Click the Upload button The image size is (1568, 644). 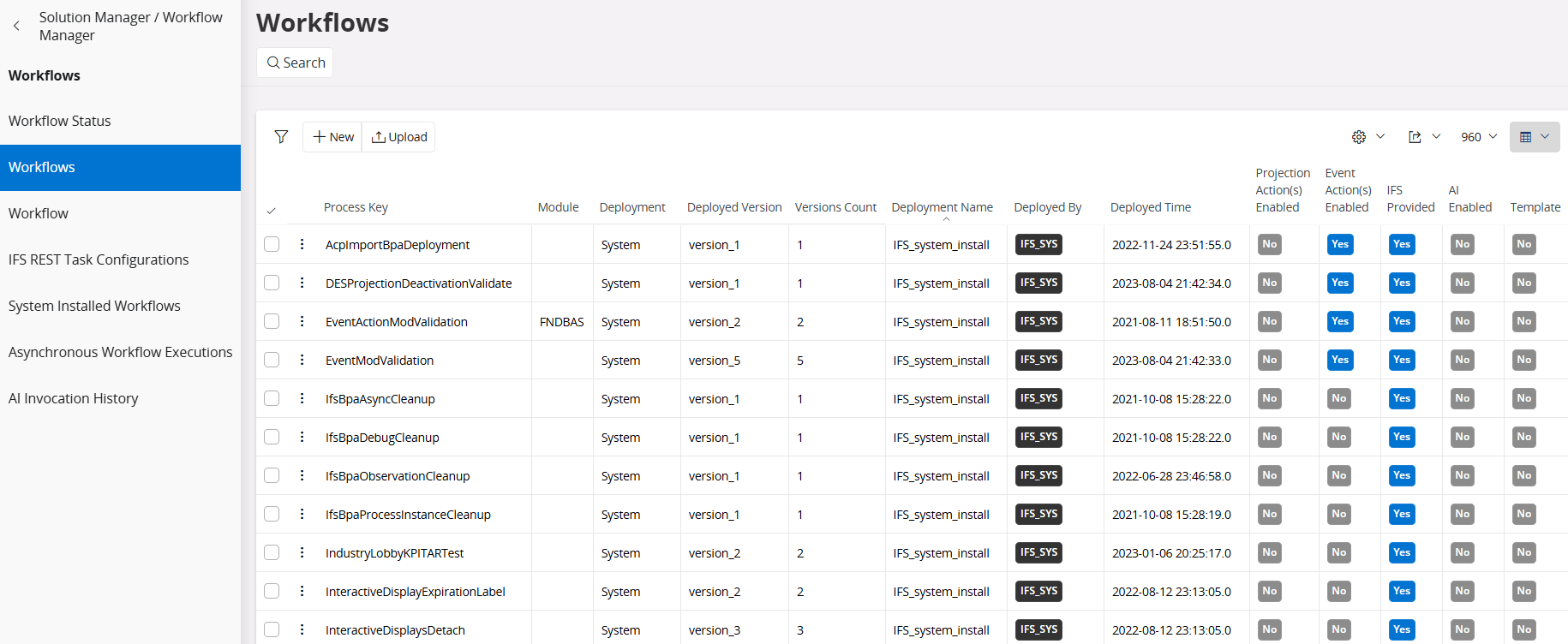pyautogui.click(x=398, y=137)
